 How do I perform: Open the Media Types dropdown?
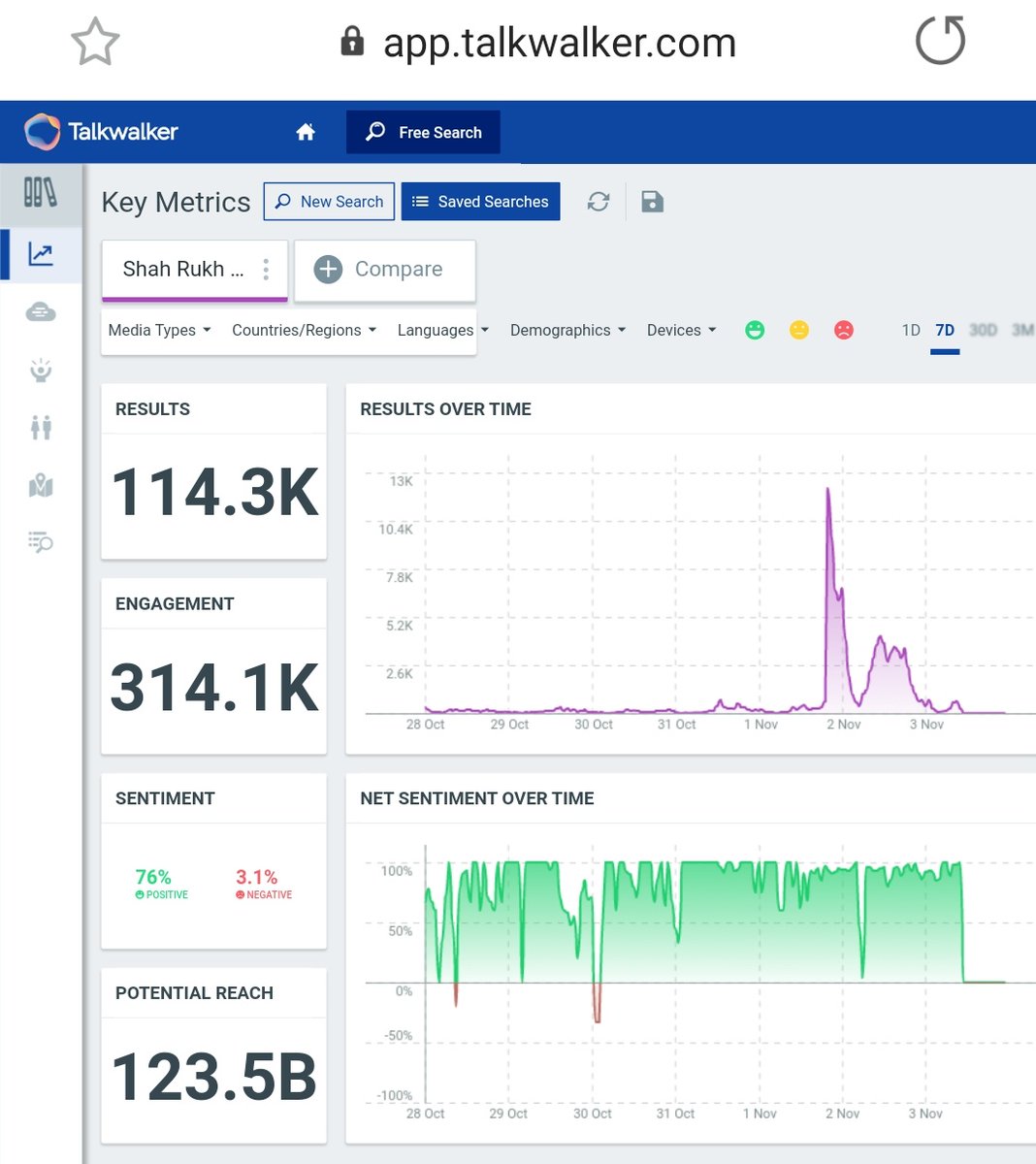tap(159, 330)
